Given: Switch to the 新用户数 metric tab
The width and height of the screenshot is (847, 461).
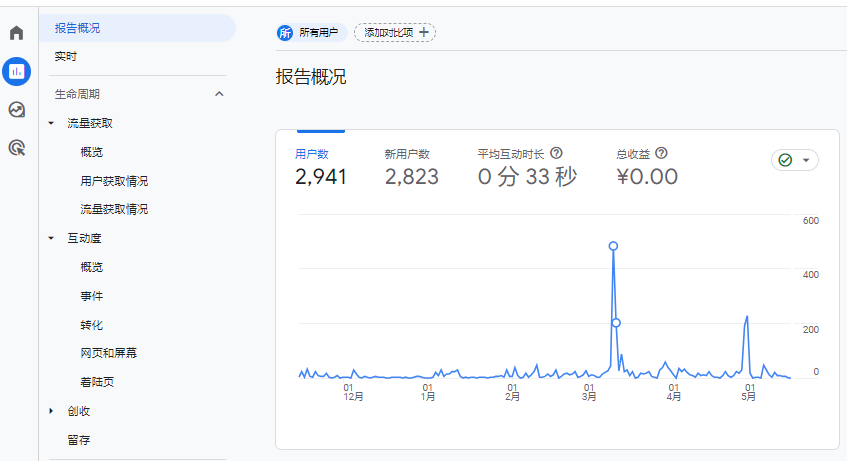Looking at the screenshot, I should pyautogui.click(x=411, y=167).
